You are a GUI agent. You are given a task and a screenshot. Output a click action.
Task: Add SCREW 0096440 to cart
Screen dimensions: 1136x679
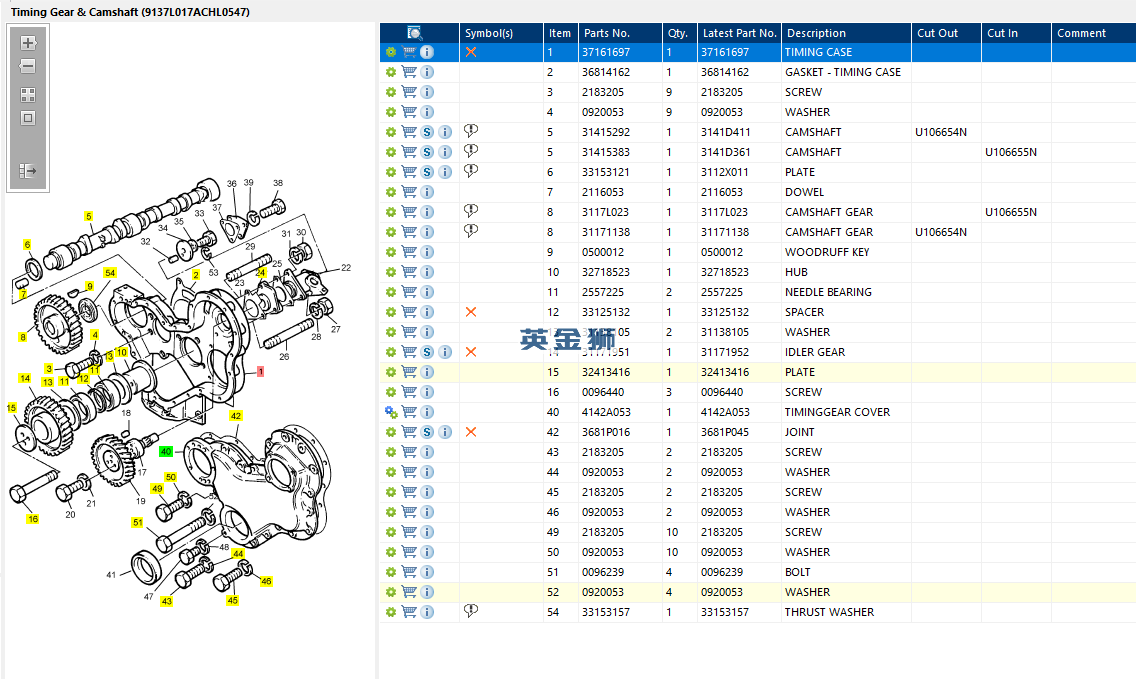click(409, 392)
